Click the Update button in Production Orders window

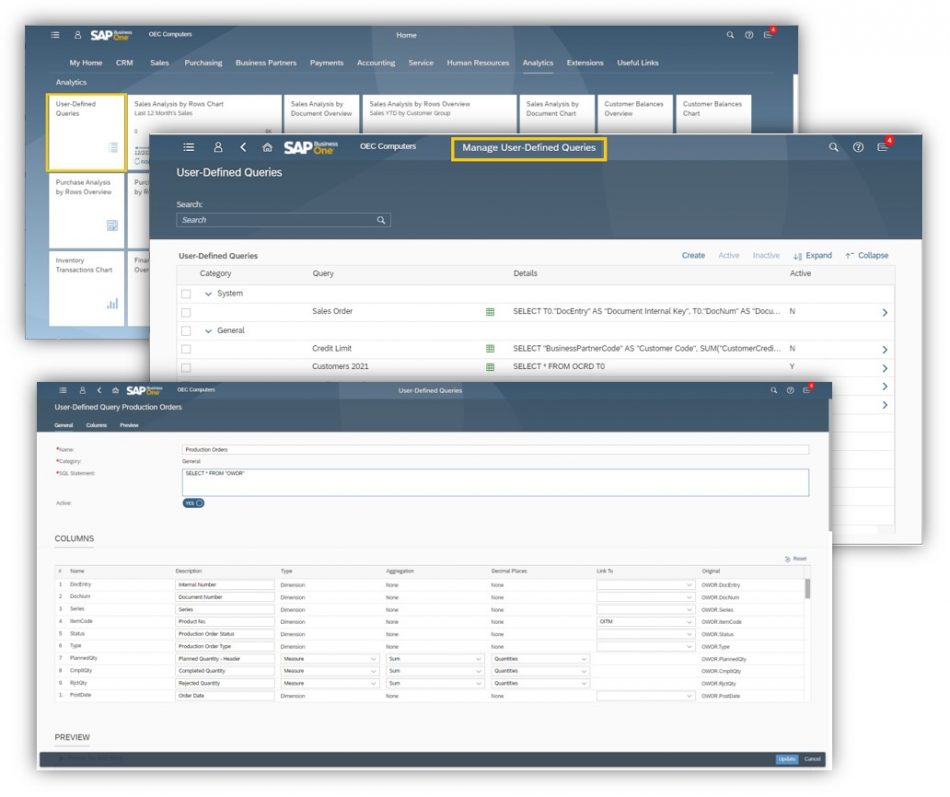[787, 759]
